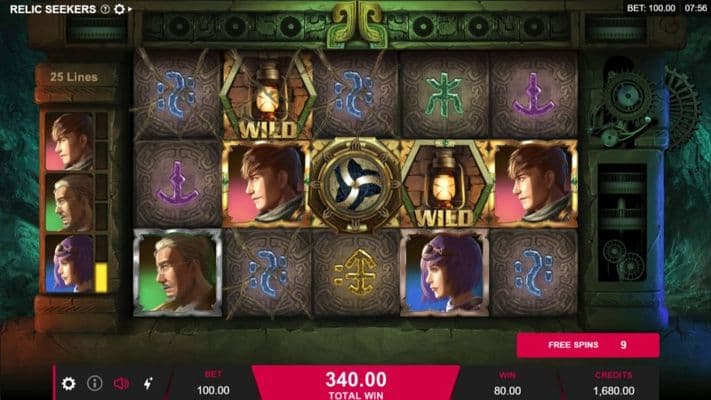Image resolution: width=711 pixels, height=400 pixels.
Task: Mute the game sound speaker icon
Action: pyautogui.click(x=121, y=384)
